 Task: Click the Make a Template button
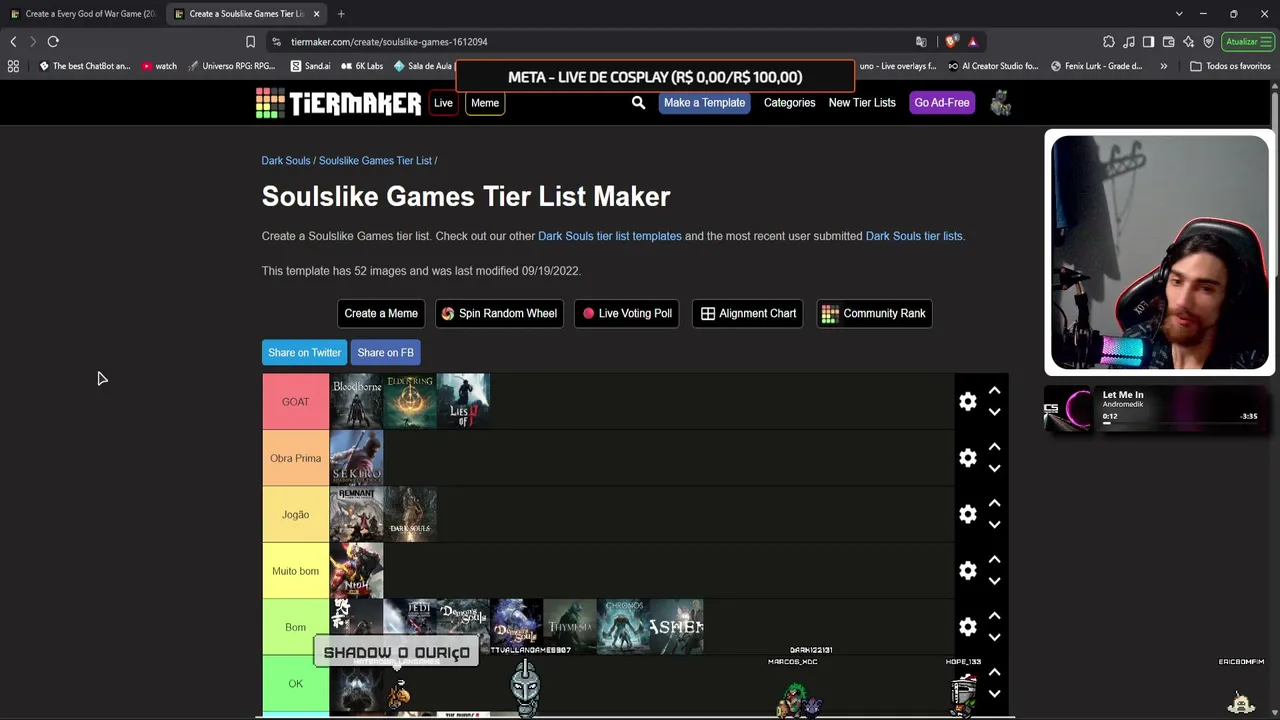coord(704,103)
